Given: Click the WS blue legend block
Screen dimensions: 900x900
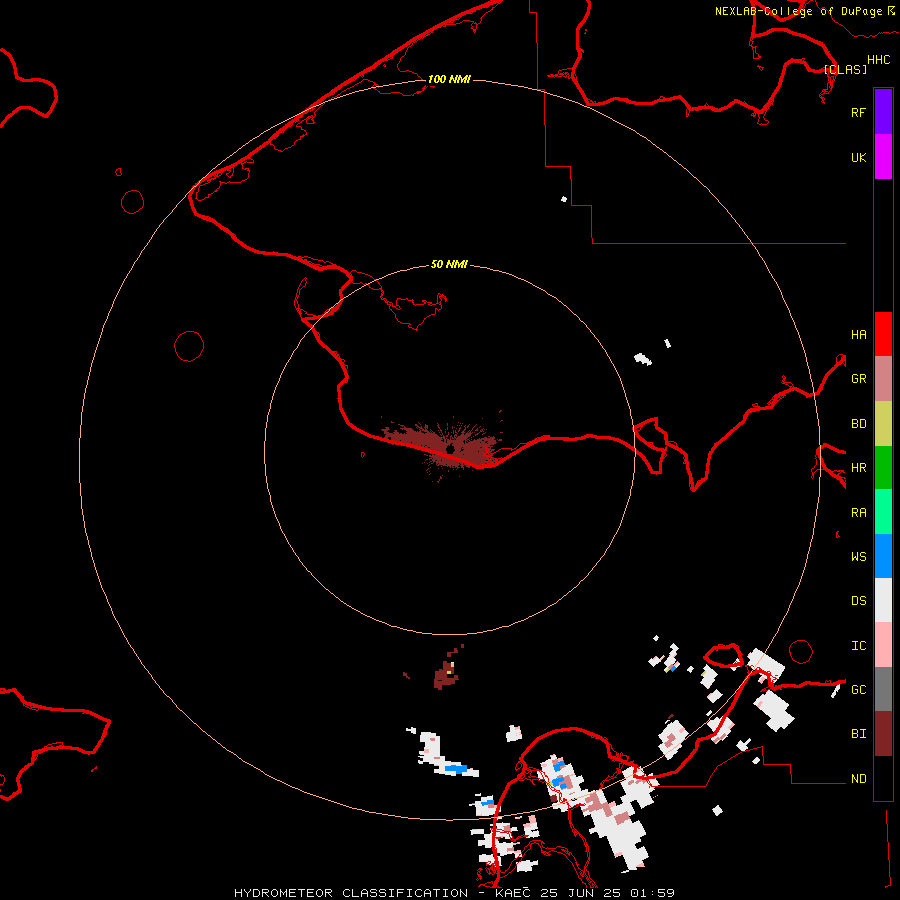Looking at the screenshot, I should (883, 556).
